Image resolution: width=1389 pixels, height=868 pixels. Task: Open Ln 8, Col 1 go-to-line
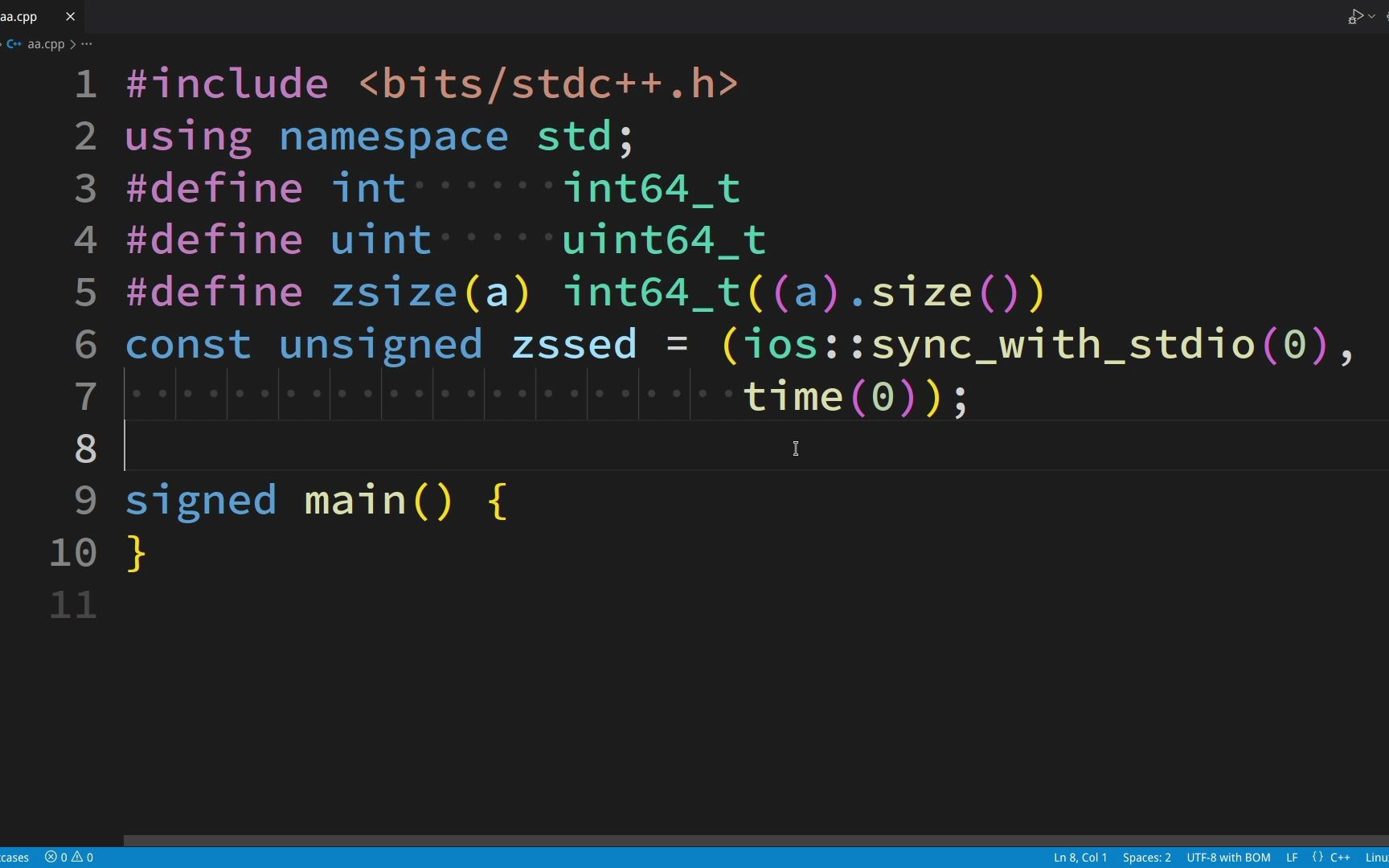pos(1080,858)
